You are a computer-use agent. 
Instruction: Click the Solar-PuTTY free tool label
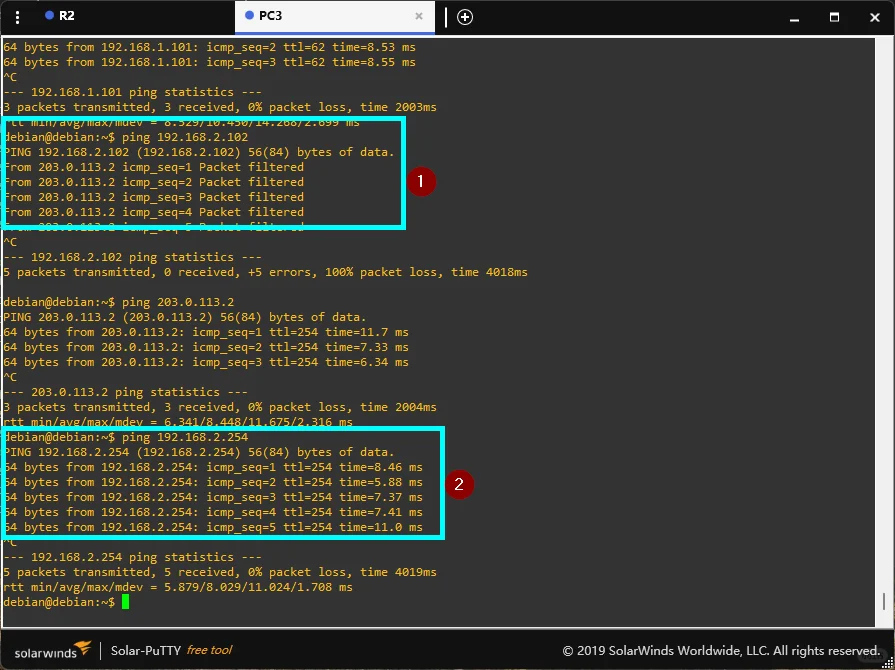pyautogui.click(x=171, y=650)
